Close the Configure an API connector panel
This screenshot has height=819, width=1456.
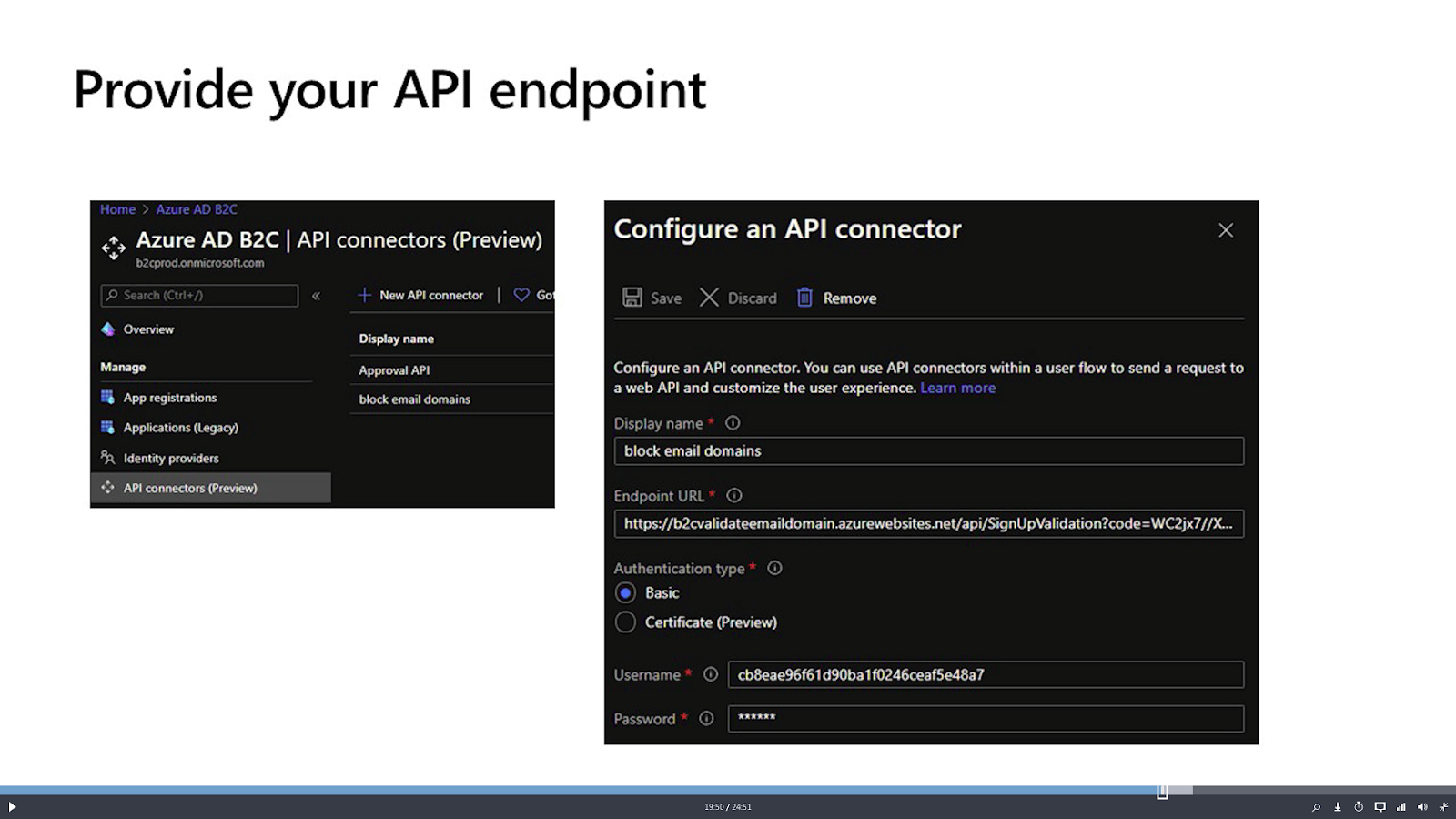1226,230
